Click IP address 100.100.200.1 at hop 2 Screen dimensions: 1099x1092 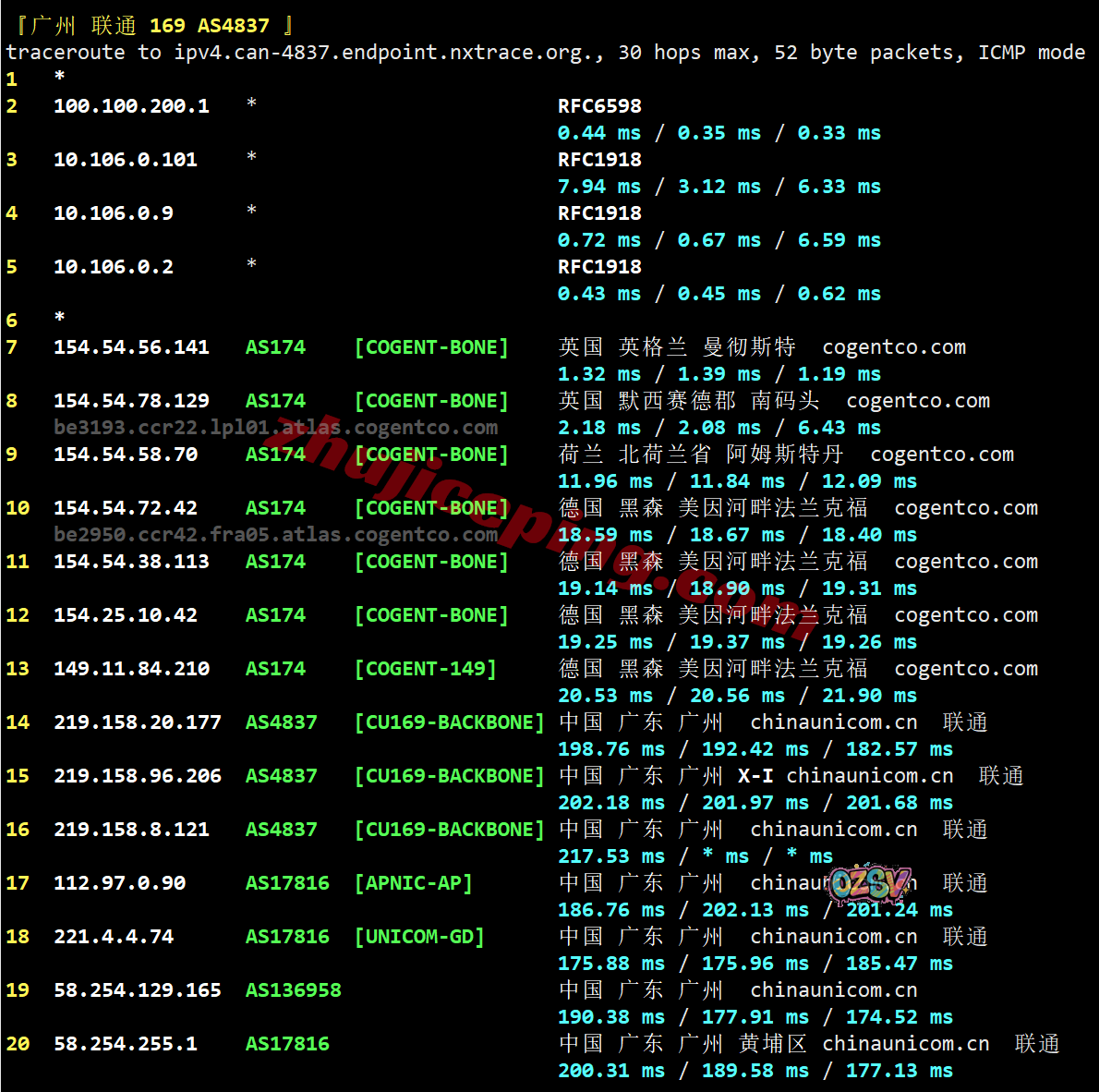(x=131, y=106)
